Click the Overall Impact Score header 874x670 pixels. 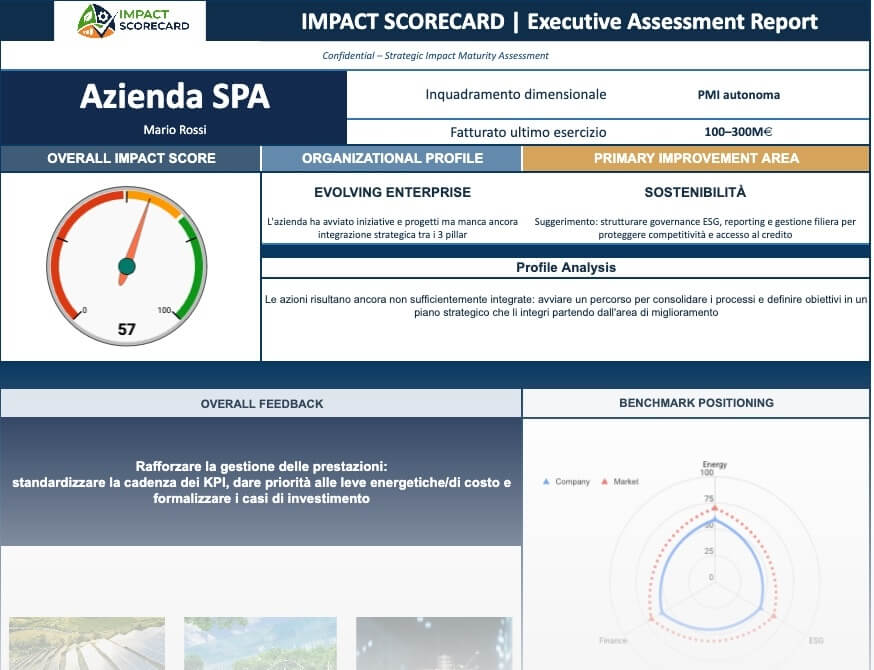tap(130, 158)
